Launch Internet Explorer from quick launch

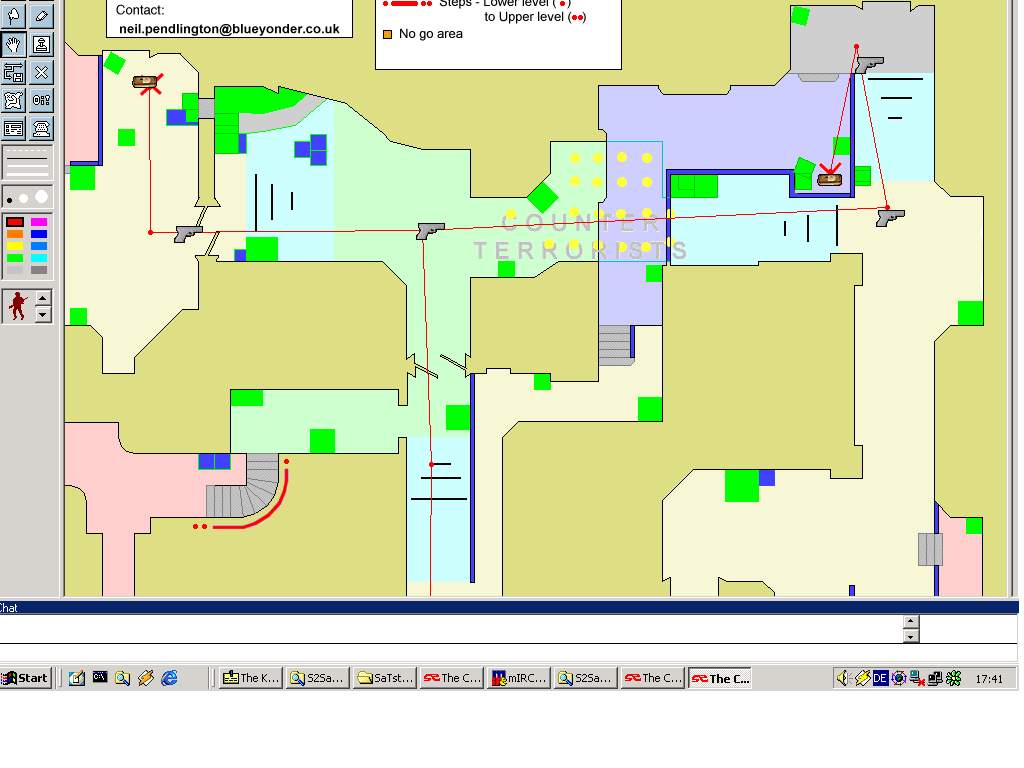point(169,678)
